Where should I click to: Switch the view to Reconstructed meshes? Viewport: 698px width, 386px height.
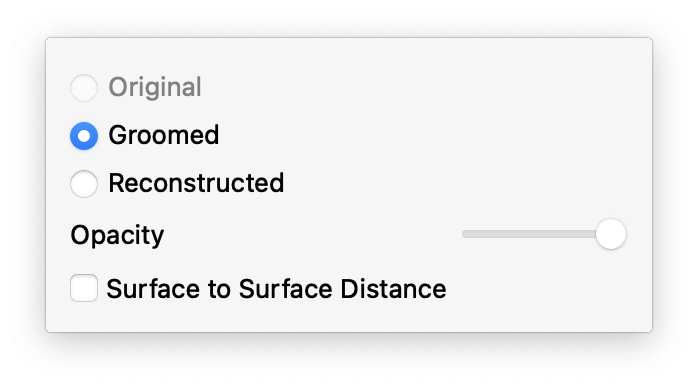(x=84, y=183)
